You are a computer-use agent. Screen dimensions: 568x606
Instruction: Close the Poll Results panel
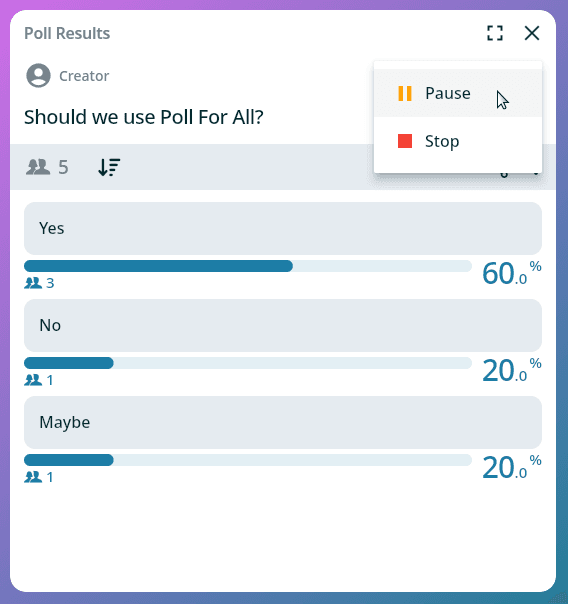coord(532,33)
